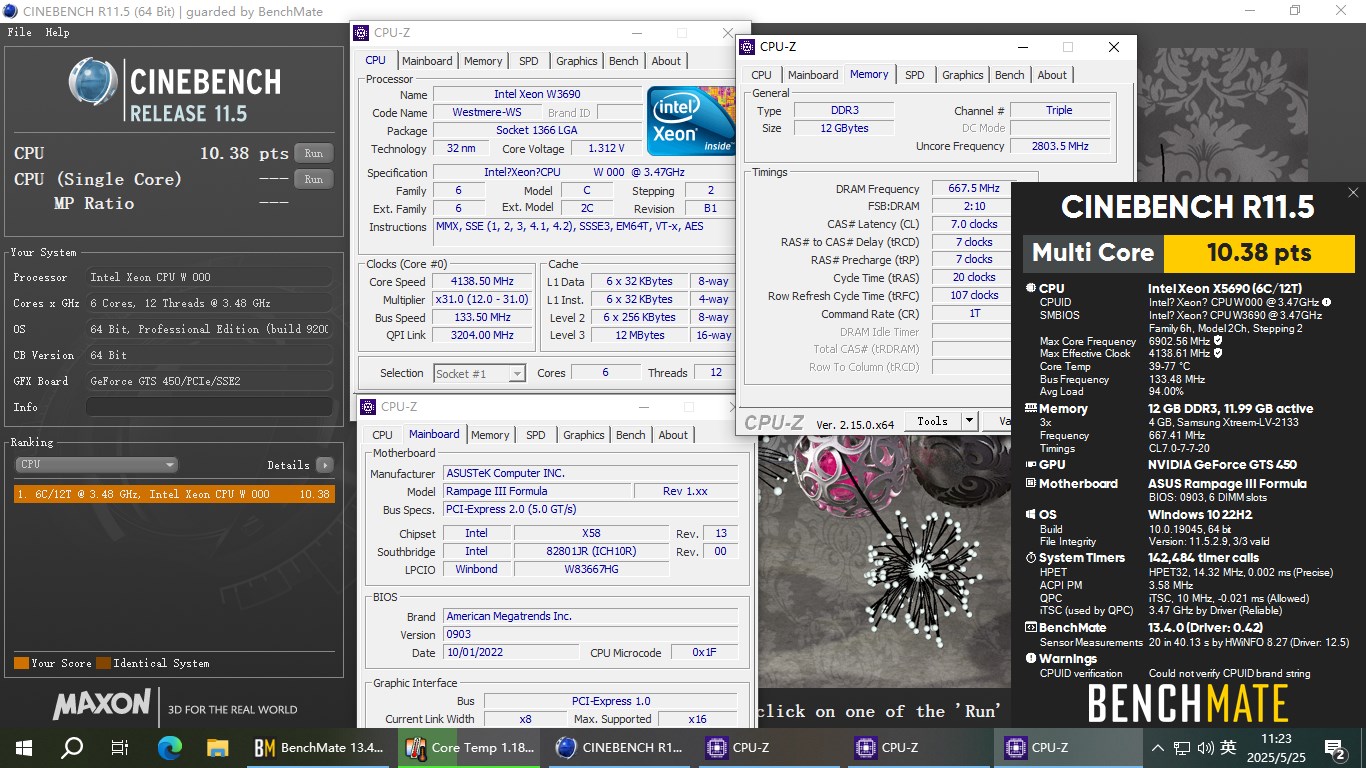Open the taskbar clock and date
Screen dimensions: 1366x768
[x=1278, y=748]
